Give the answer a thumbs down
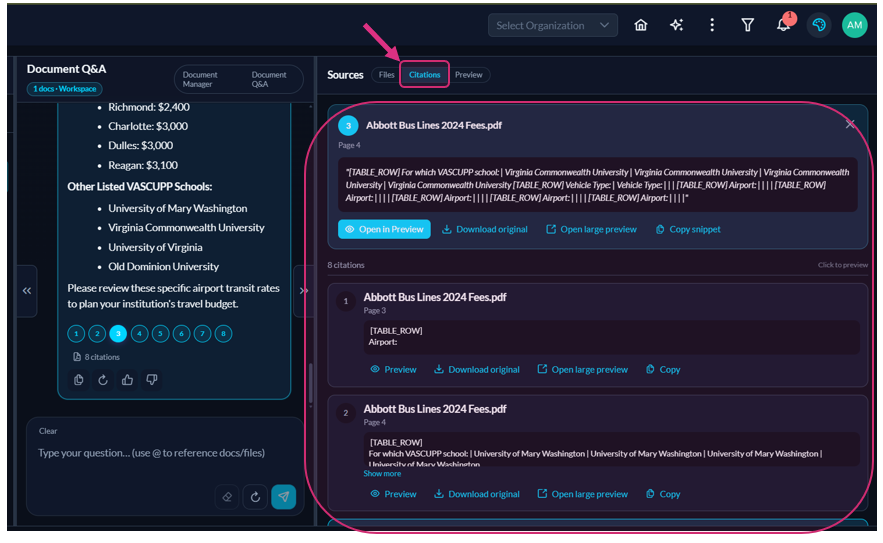 click(151, 380)
